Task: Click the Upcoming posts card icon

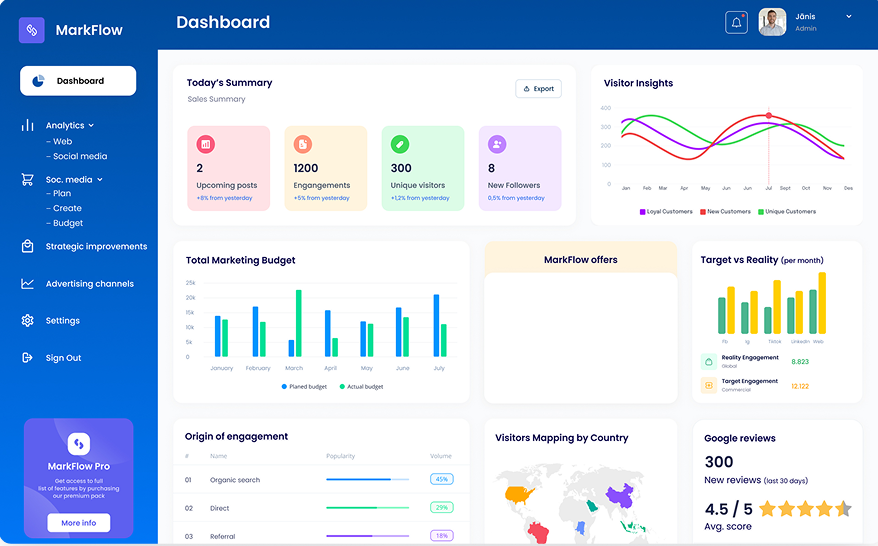Action: point(206,144)
